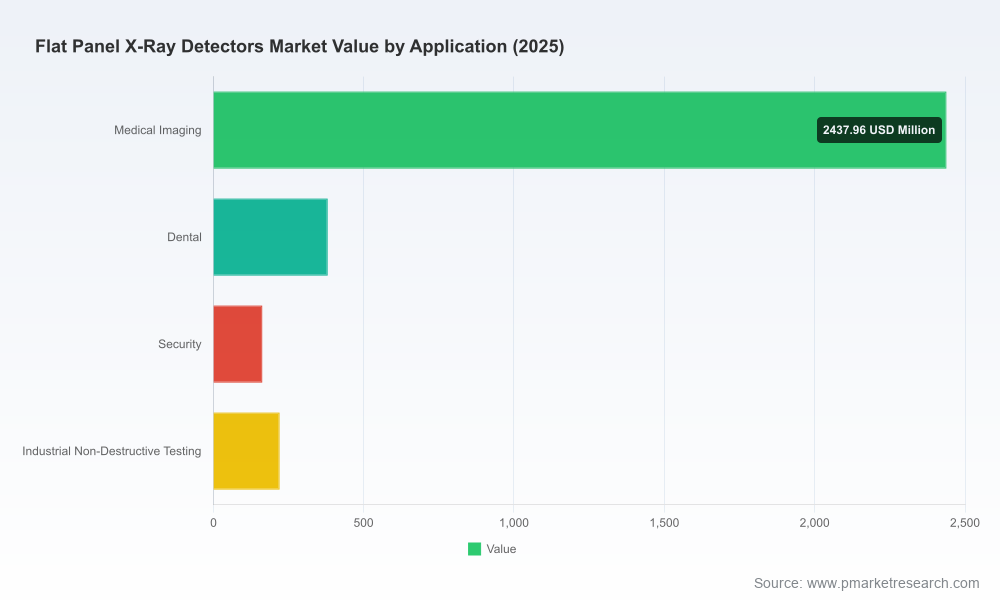Toggle the green Value legend swatch

(474, 549)
